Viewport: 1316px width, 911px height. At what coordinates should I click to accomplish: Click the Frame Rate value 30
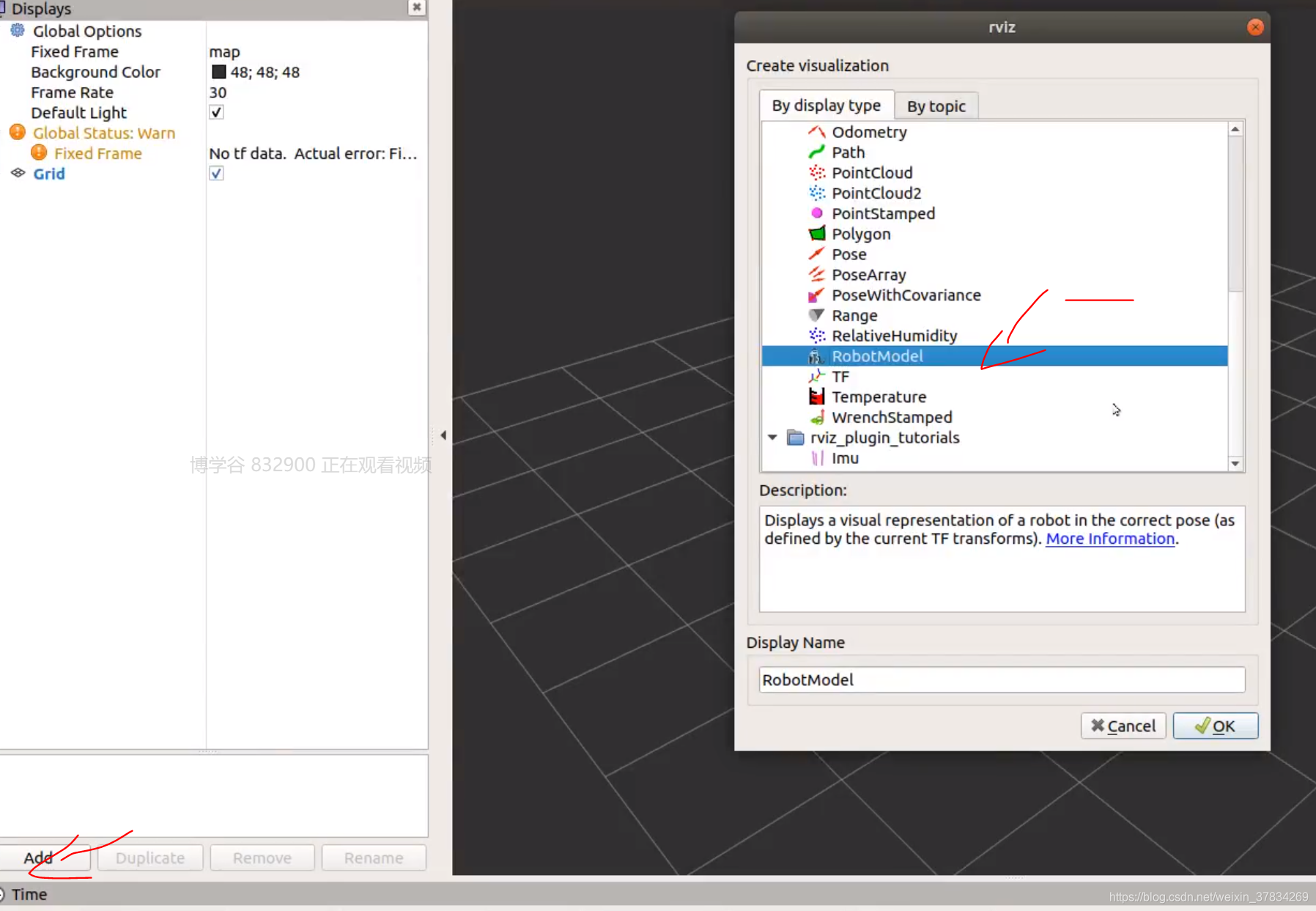[218, 92]
